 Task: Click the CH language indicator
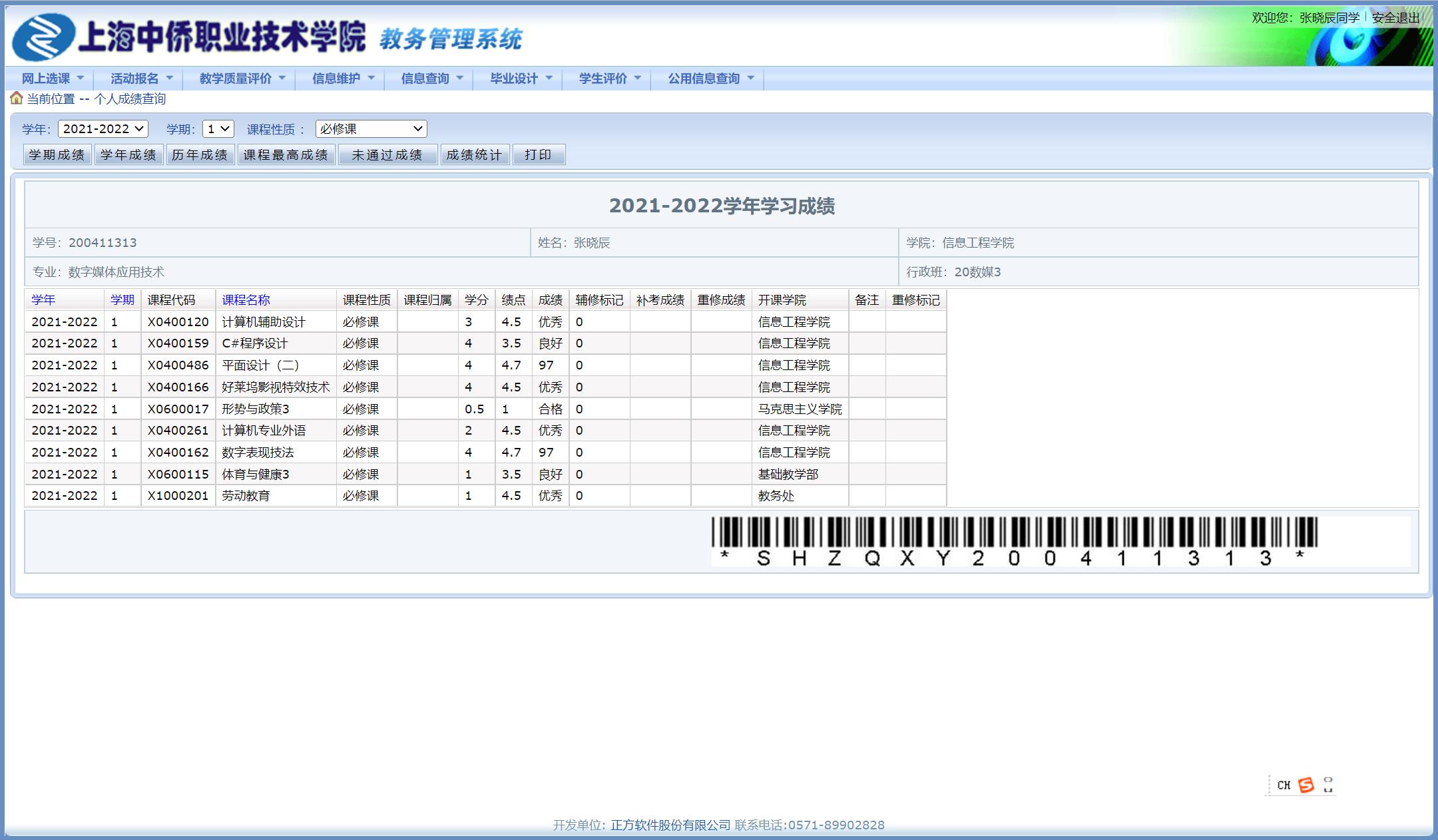tap(1284, 785)
